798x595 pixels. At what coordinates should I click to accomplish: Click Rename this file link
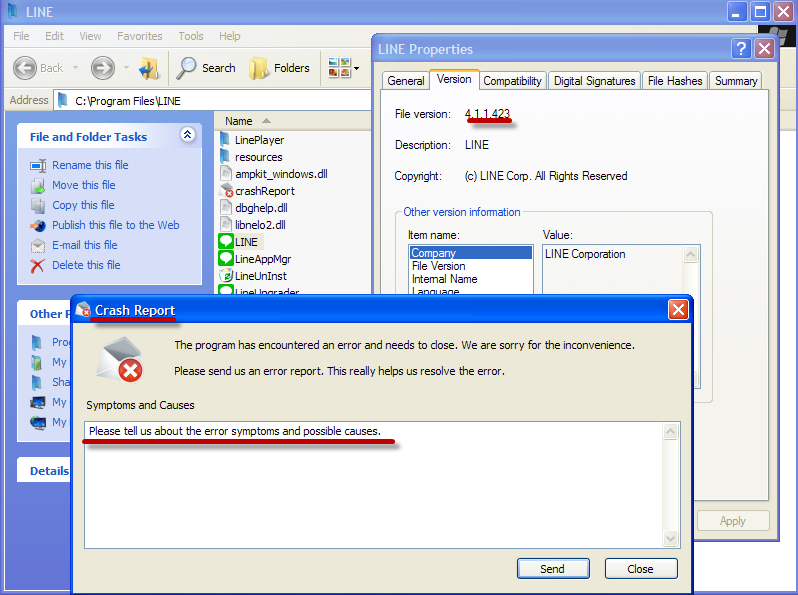[90, 165]
